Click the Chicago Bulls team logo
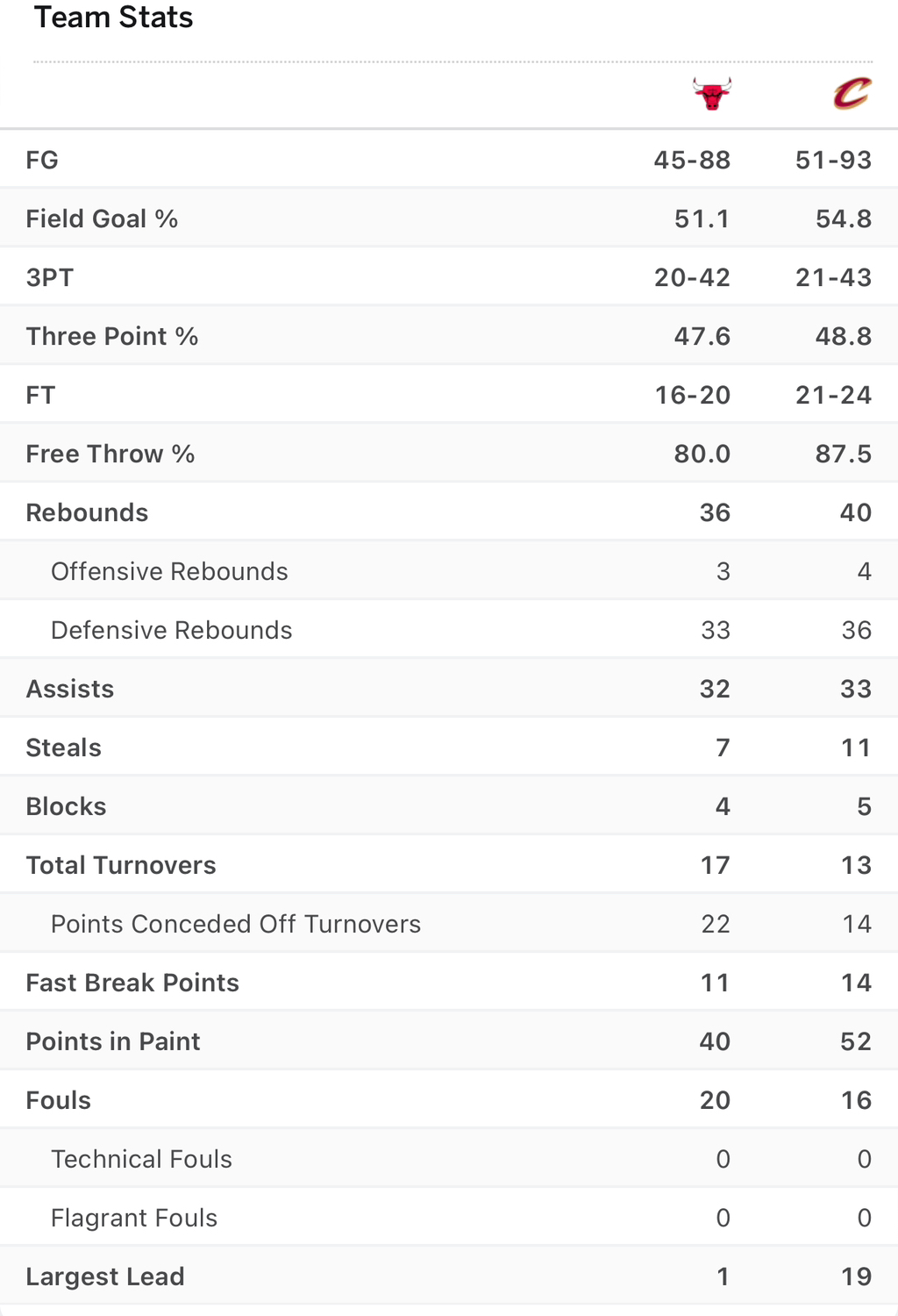The width and height of the screenshot is (898, 1316). [x=711, y=93]
